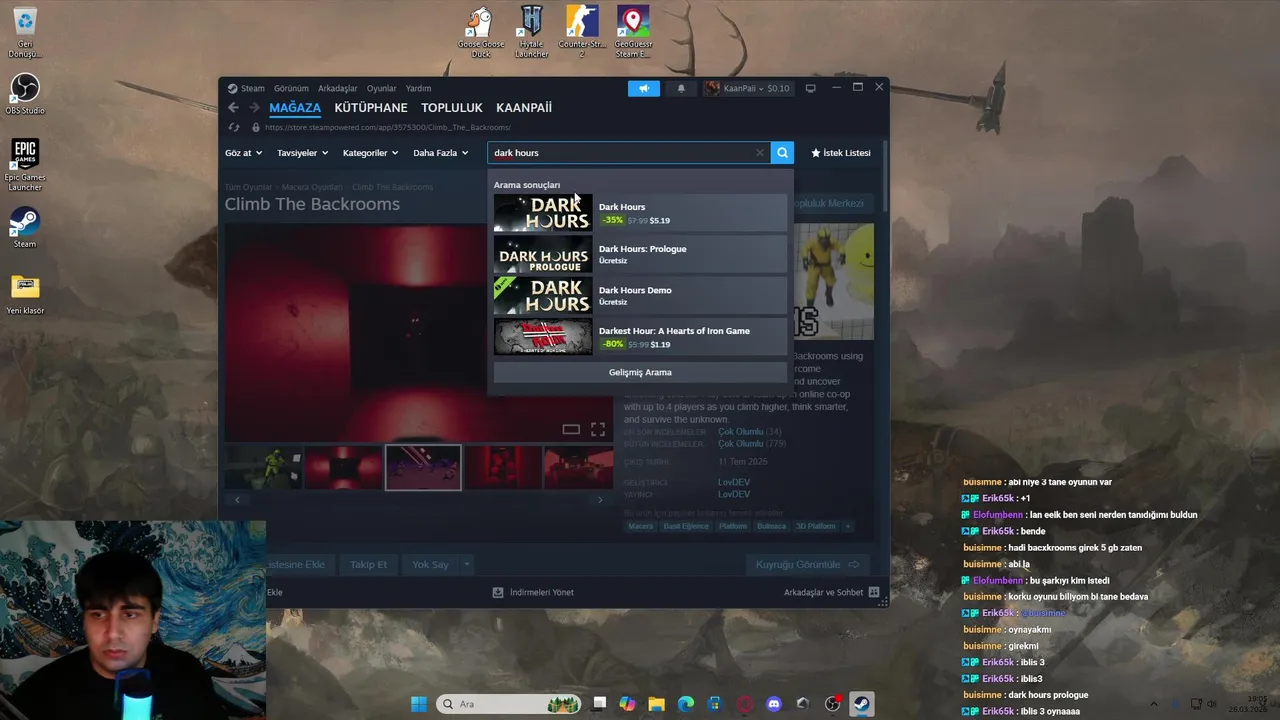Expand the Tavsiyeler dropdown
This screenshot has width=1280, height=720.
pos(303,153)
